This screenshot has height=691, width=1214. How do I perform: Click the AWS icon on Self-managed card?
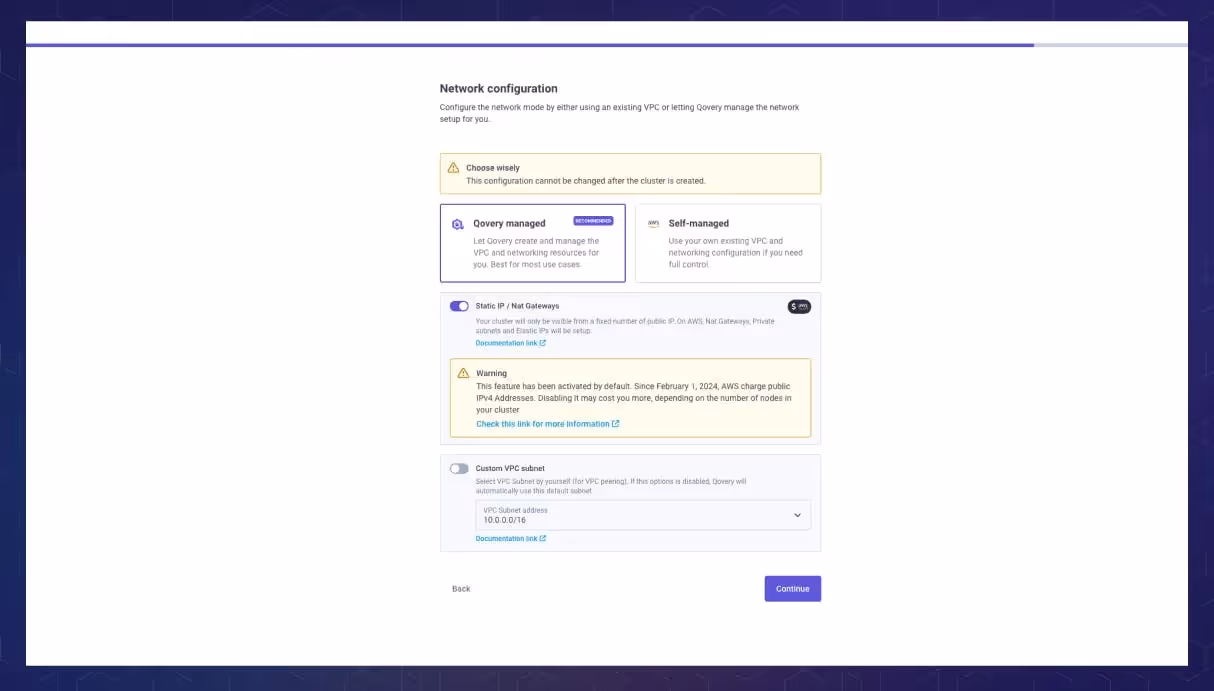point(653,223)
